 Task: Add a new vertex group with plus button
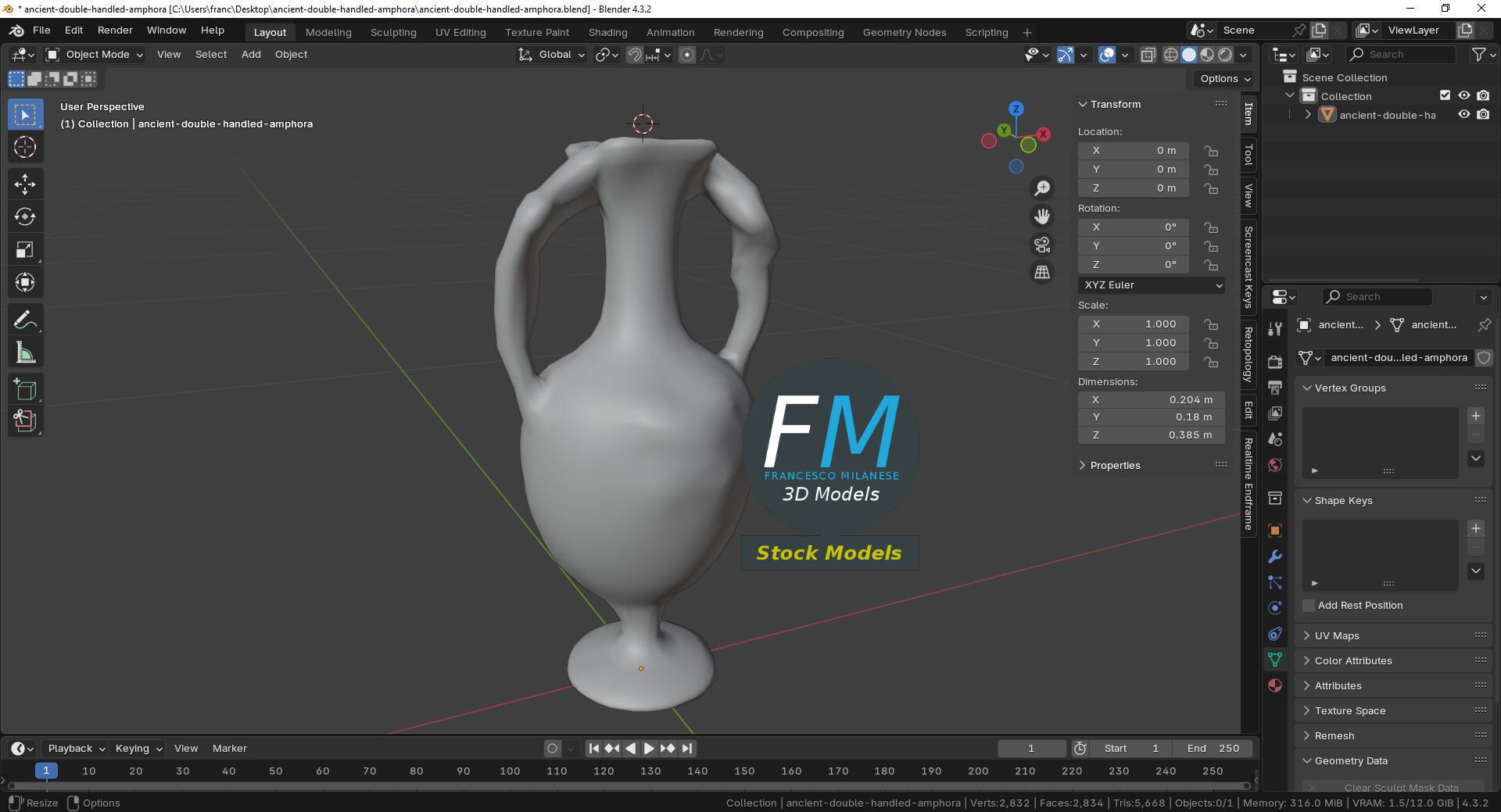pos(1476,416)
